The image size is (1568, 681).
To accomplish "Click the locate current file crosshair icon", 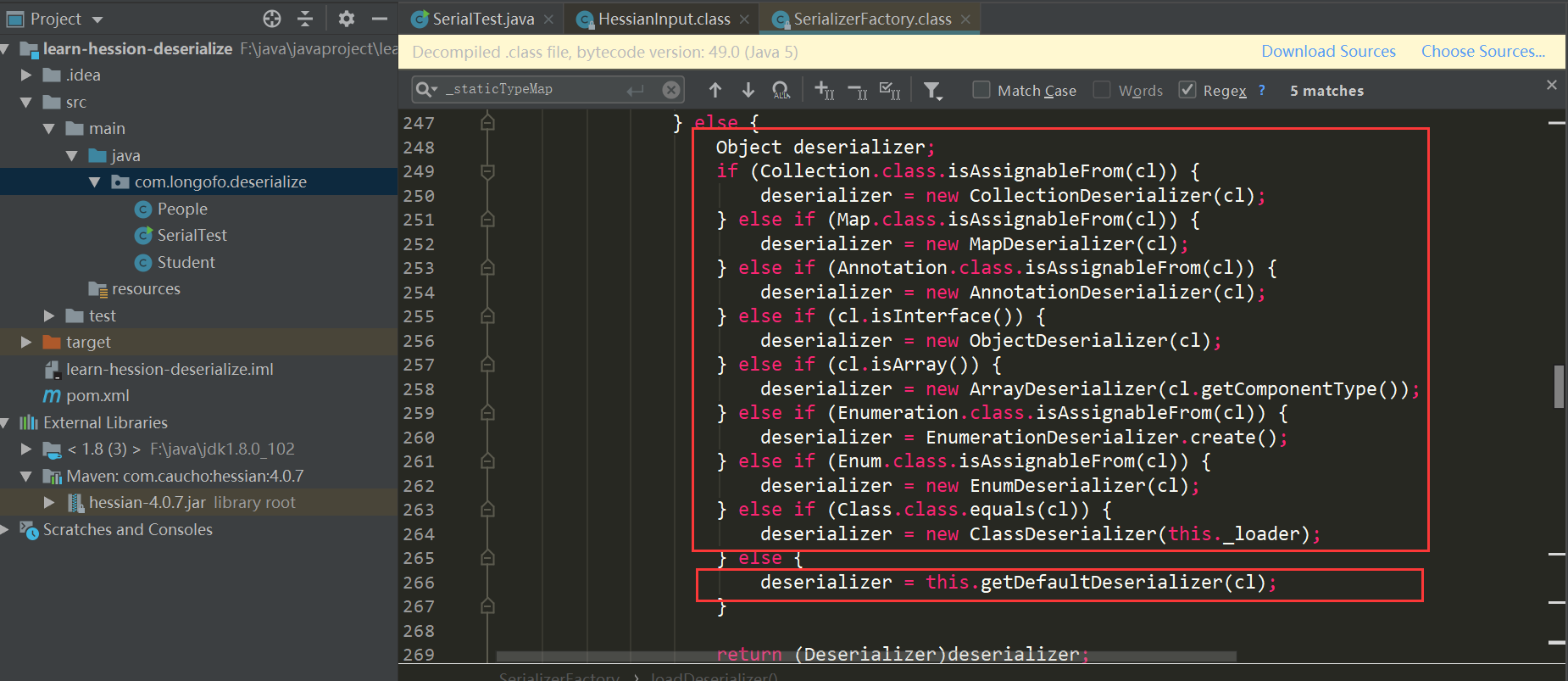I will click(272, 19).
